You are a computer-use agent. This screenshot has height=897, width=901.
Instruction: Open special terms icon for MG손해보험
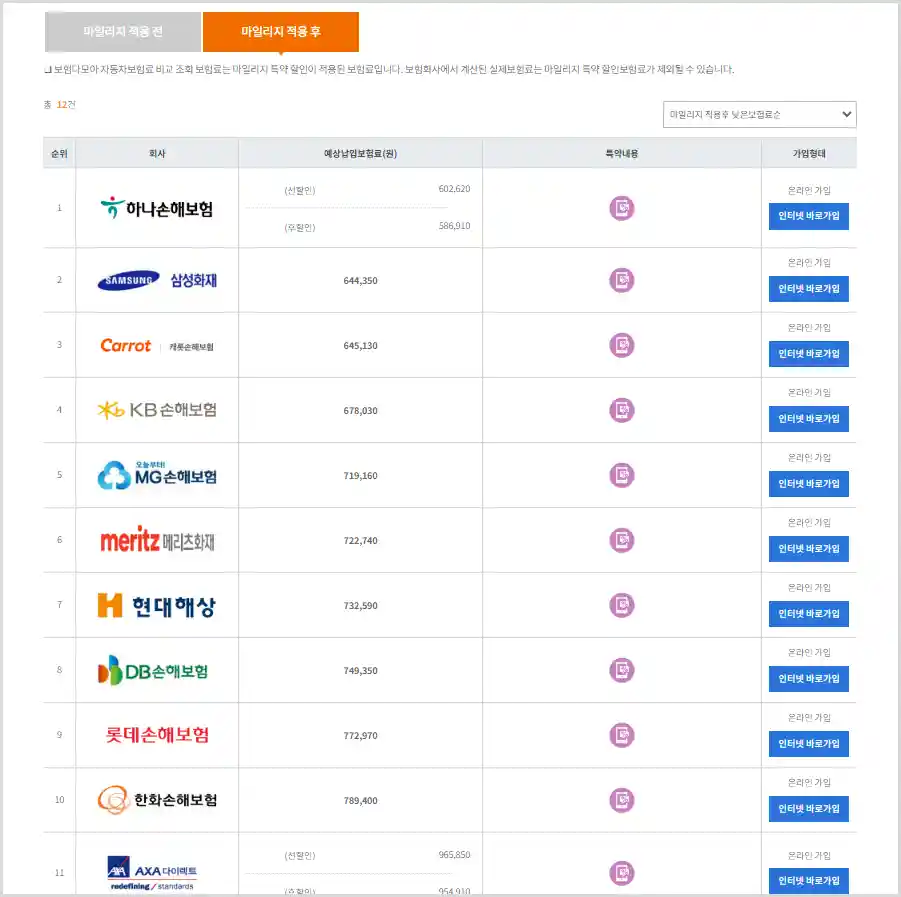coord(622,475)
